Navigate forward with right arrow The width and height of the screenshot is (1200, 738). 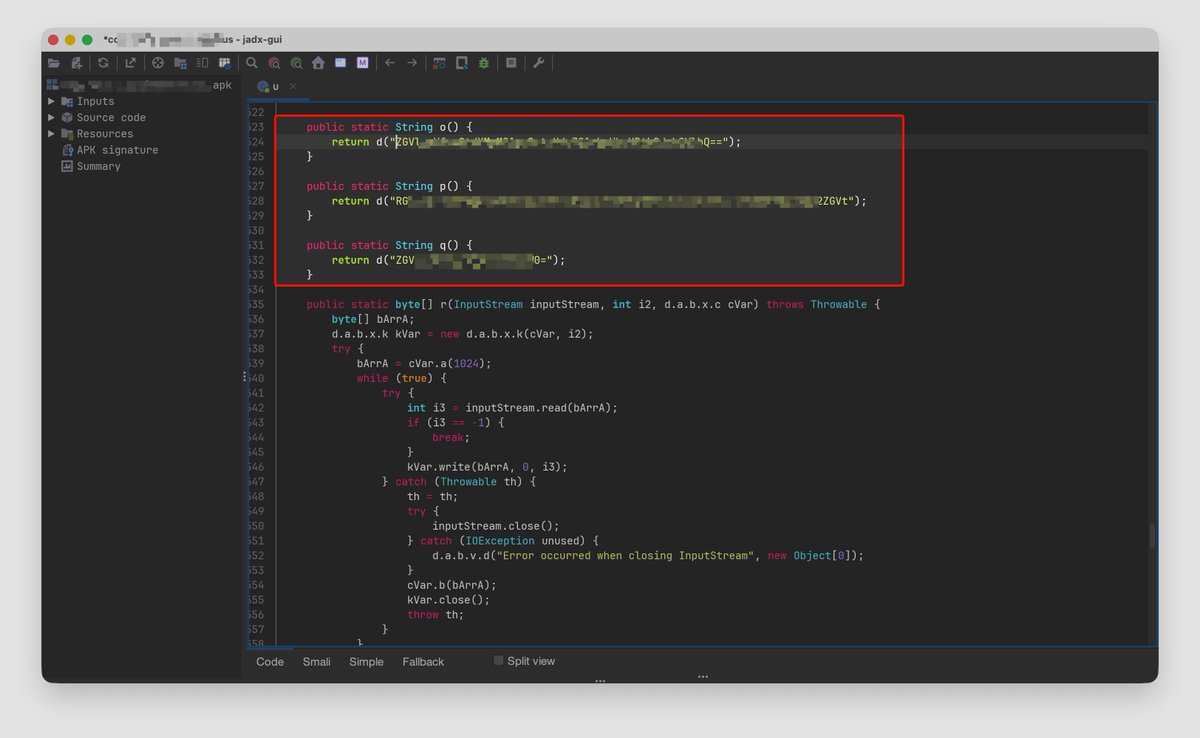[x=412, y=63]
